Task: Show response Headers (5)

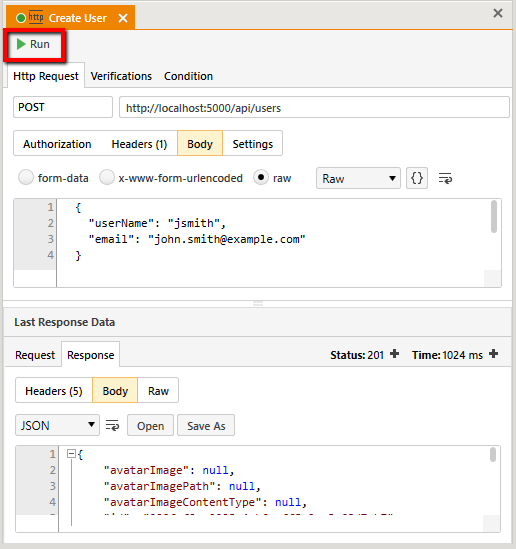Action: (x=54, y=390)
